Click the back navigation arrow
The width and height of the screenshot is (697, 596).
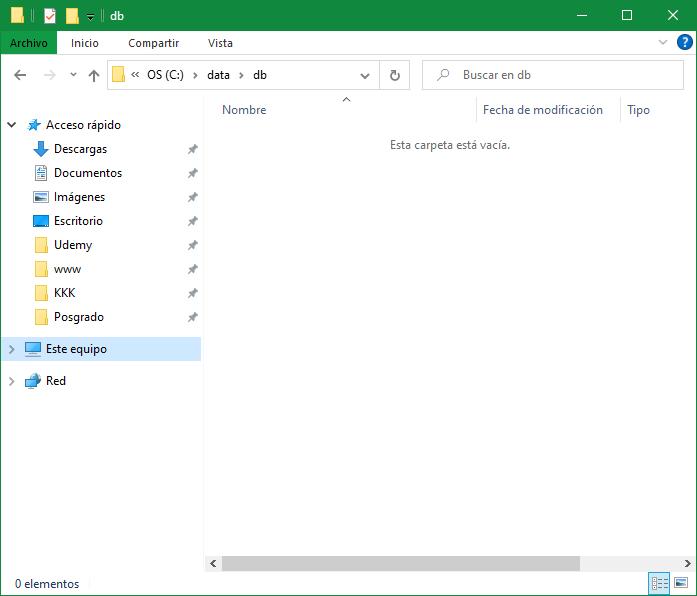click(x=20, y=75)
